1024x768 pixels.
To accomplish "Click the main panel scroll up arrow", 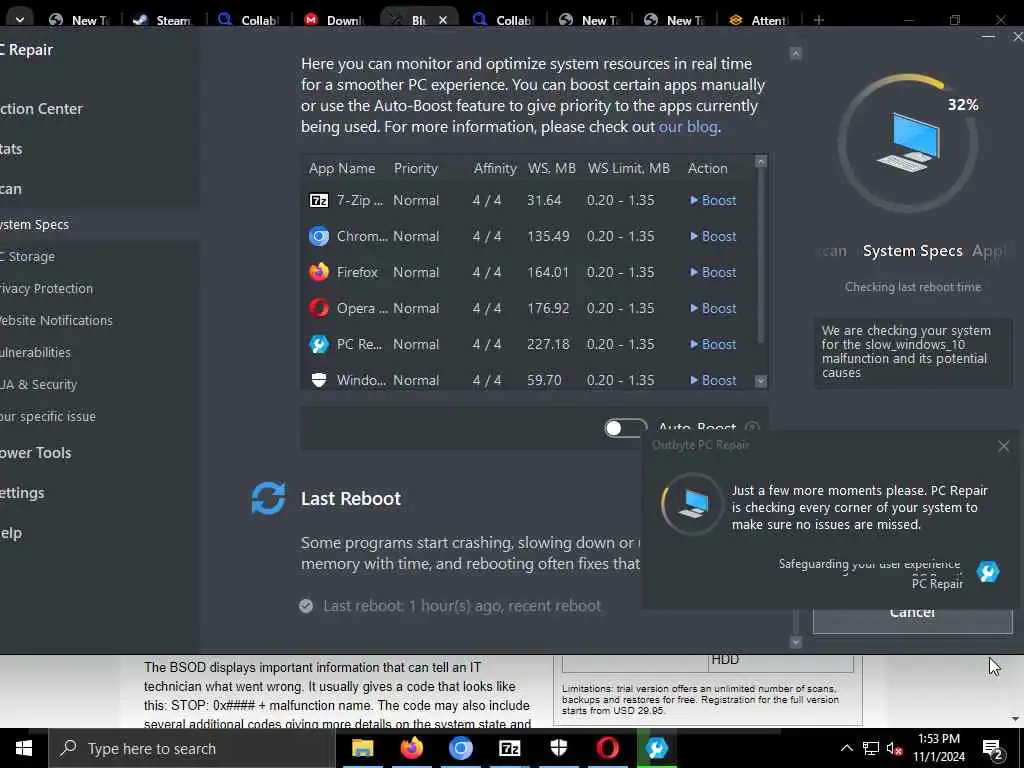I will coord(795,54).
